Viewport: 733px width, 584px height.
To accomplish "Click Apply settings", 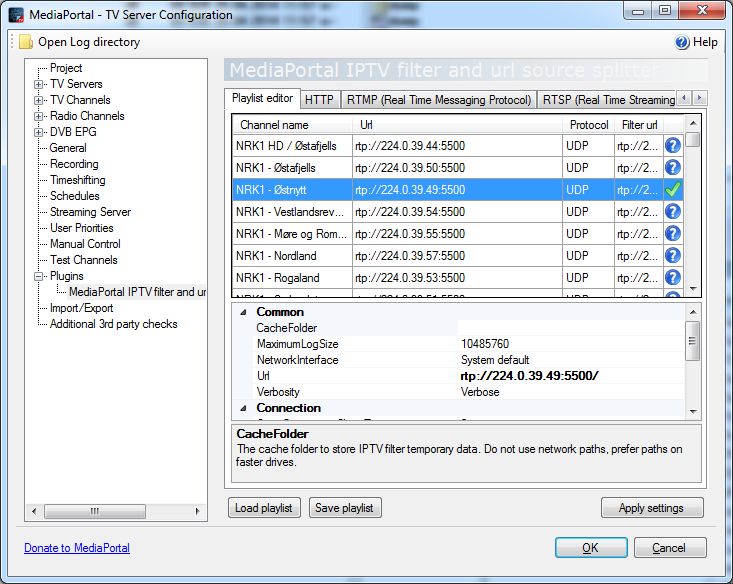I will point(652,508).
